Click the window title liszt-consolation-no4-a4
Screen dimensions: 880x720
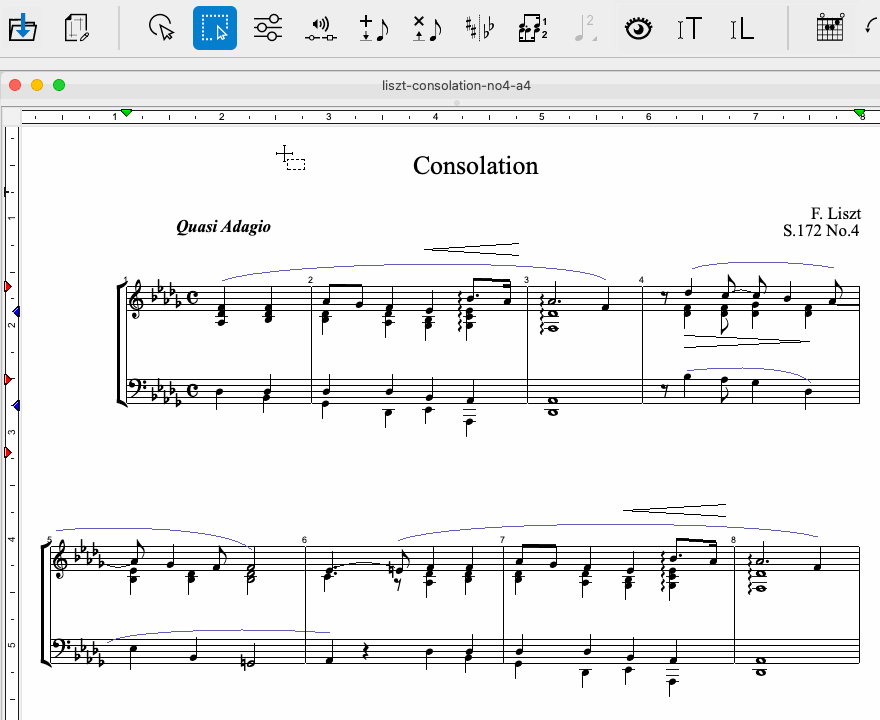456,85
